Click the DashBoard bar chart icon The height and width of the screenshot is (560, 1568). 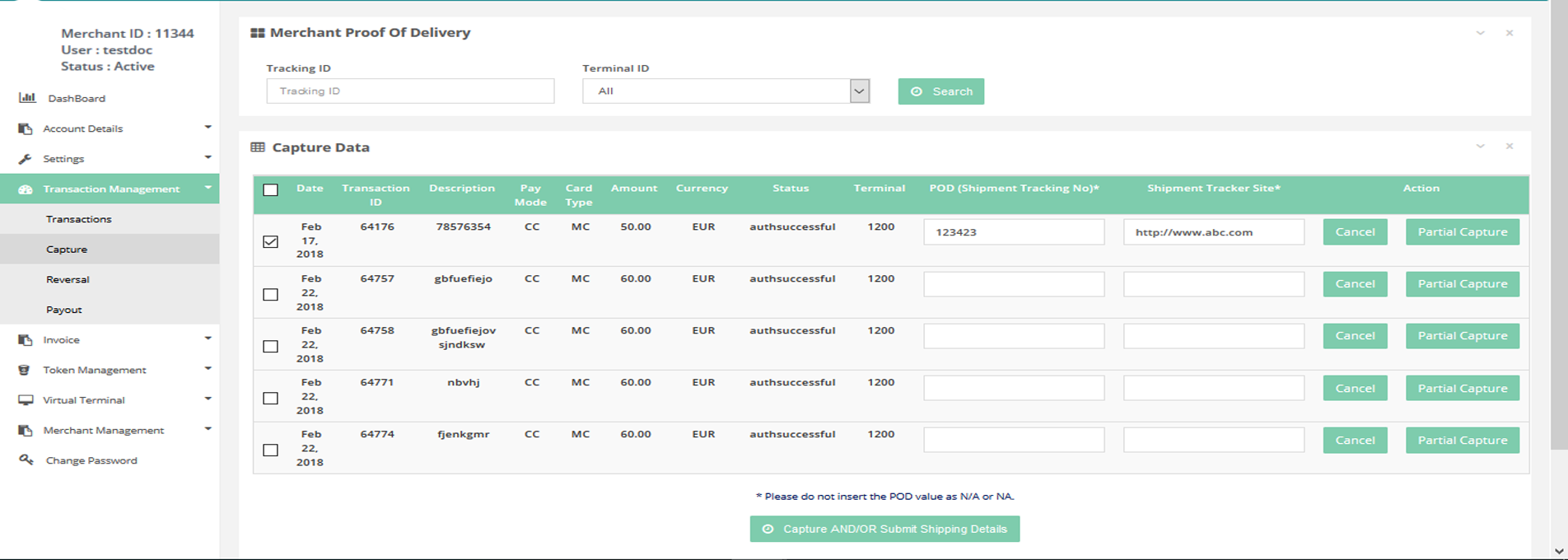[27, 98]
